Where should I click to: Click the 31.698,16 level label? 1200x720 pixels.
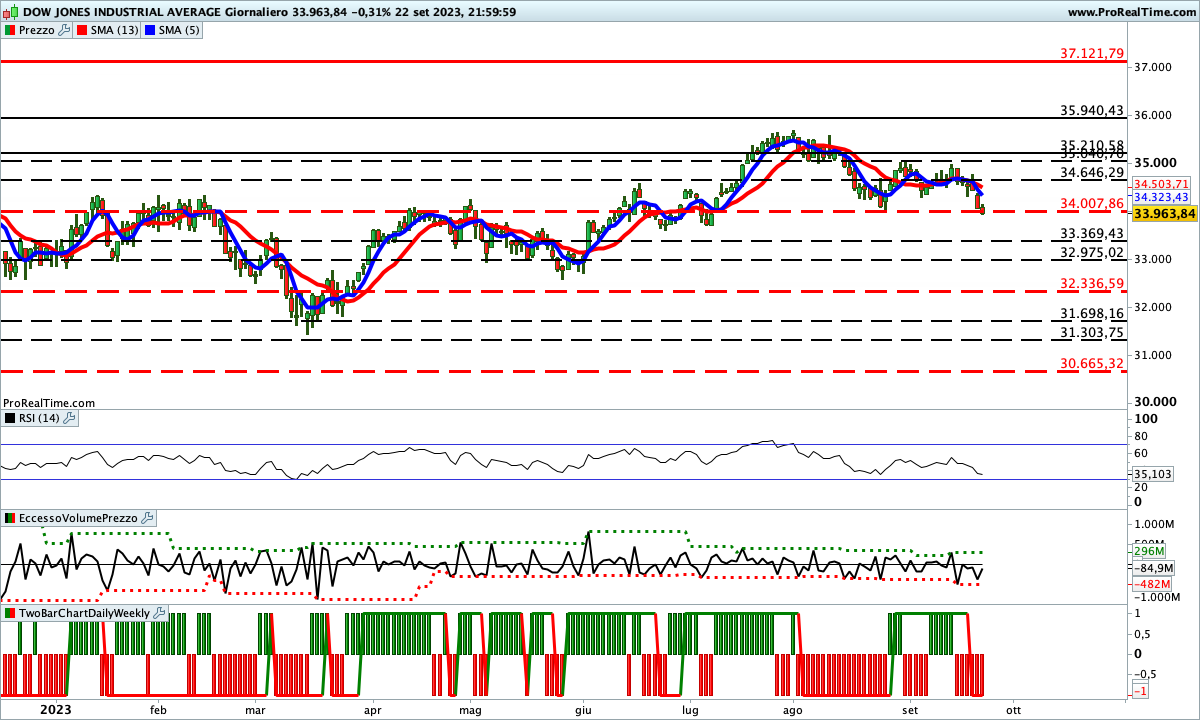[x=1092, y=314]
